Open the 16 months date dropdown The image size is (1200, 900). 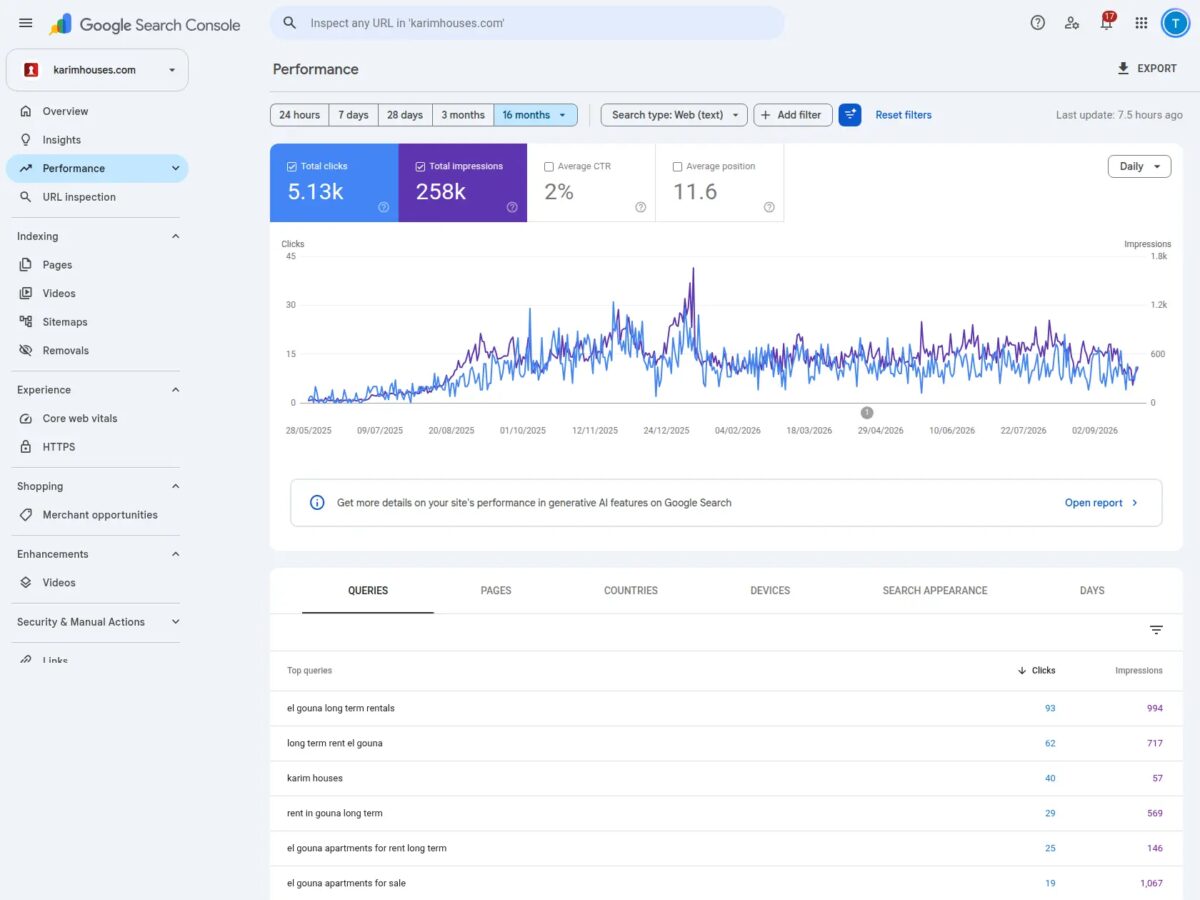(x=535, y=115)
